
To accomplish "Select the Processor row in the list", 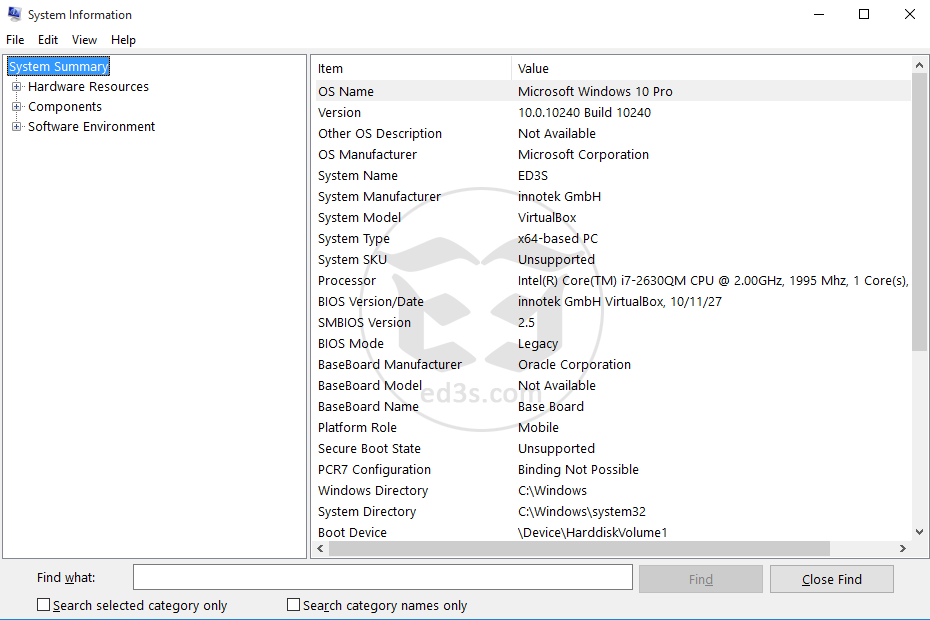I will 347,281.
